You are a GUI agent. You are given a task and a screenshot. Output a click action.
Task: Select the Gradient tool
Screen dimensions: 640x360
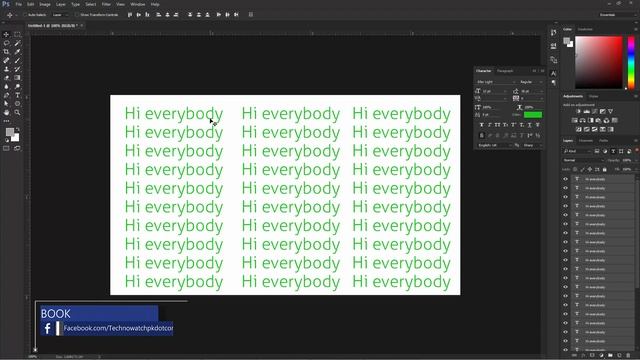17,78
